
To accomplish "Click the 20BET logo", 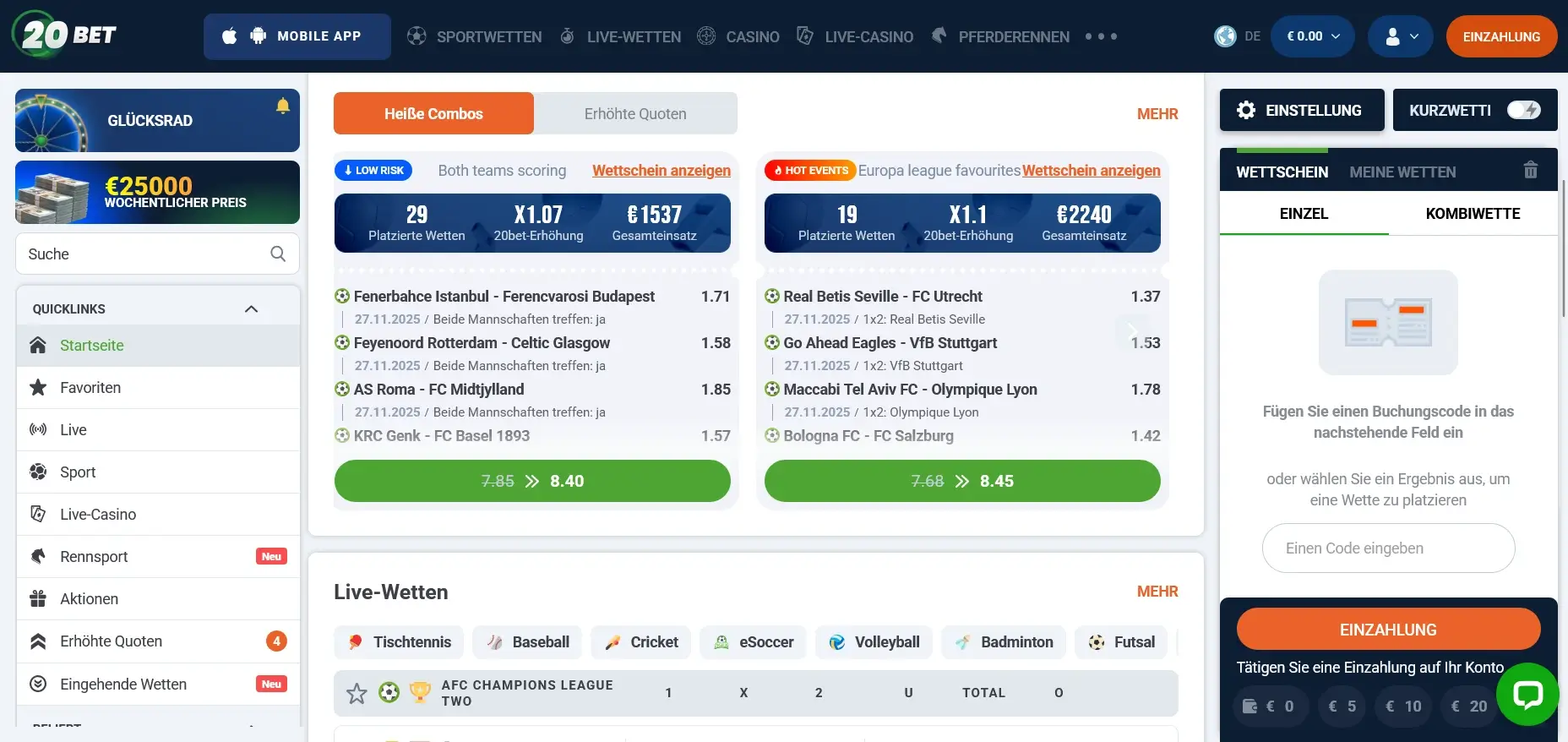I will 64,35.
